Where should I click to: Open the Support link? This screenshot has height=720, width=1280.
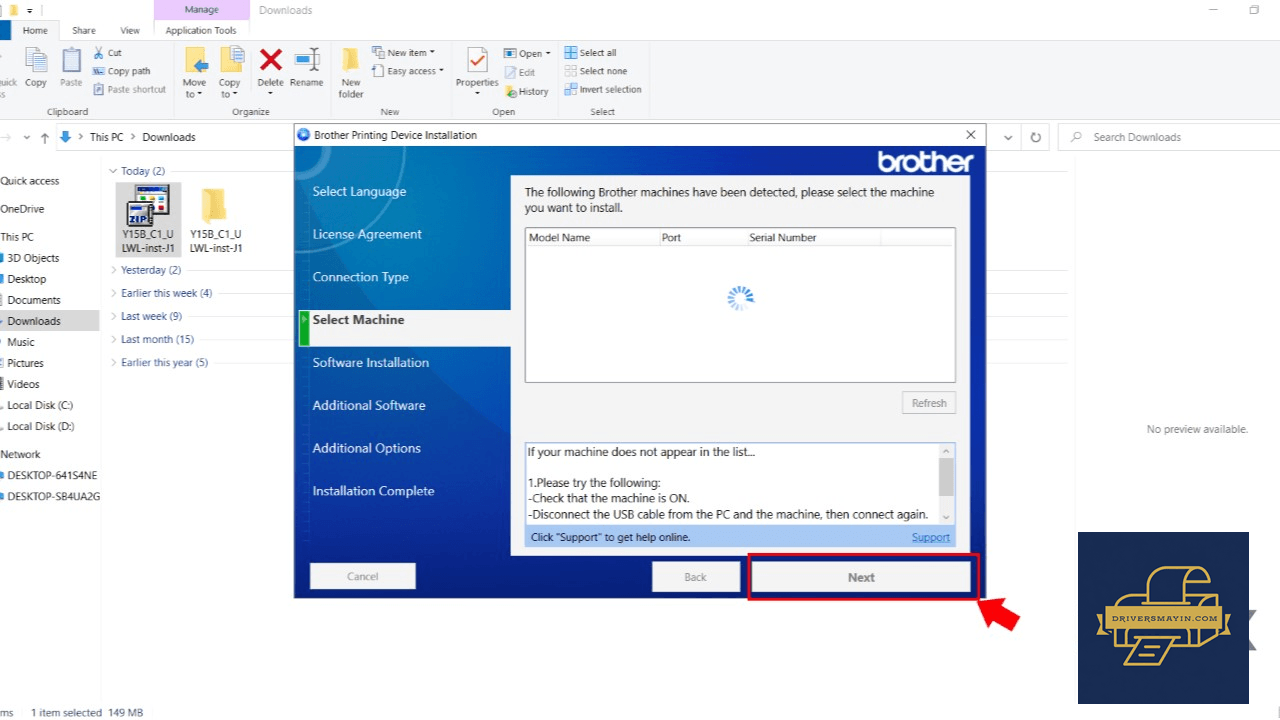(x=931, y=537)
